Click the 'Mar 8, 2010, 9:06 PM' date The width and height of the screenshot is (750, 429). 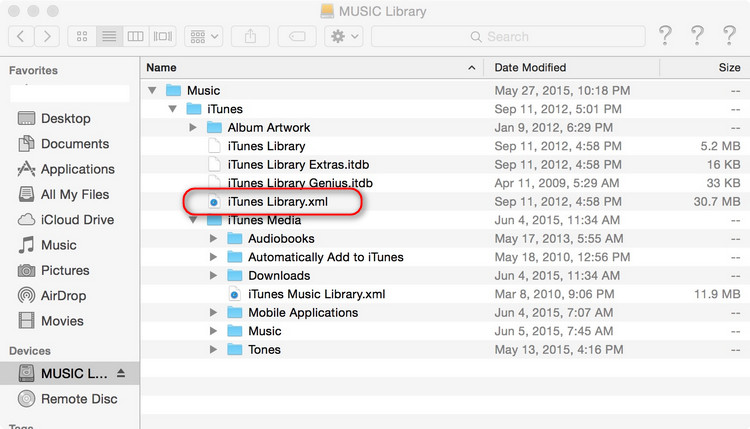coord(554,294)
